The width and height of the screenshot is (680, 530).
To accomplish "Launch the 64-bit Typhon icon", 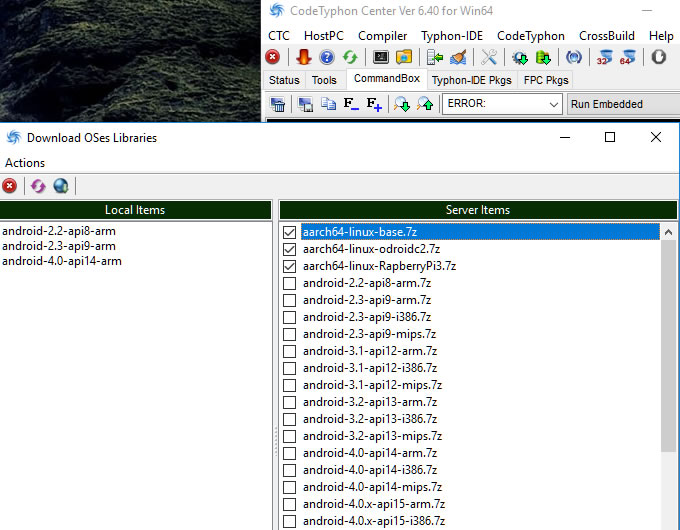I will [628, 57].
